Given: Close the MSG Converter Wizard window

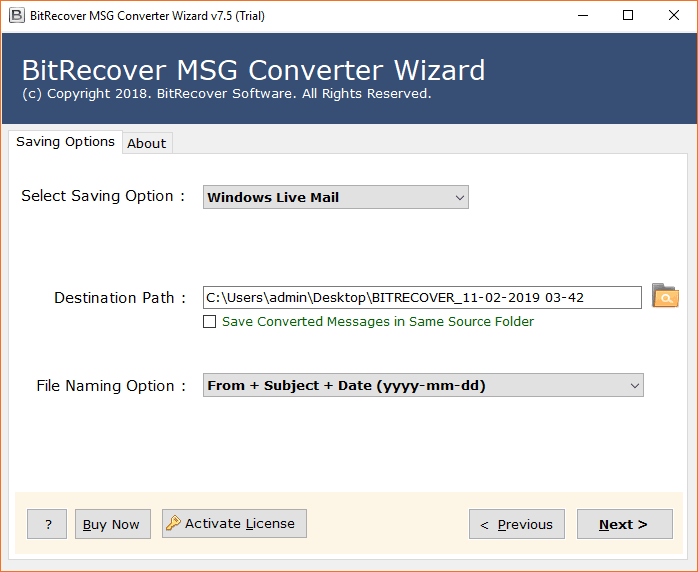Looking at the screenshot, I should [x=673, y=15].
